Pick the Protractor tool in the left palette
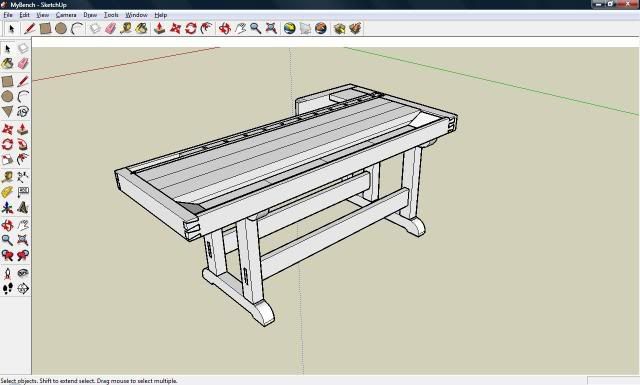The height and width of the screenshot is (385, 640). click(7, 192)
